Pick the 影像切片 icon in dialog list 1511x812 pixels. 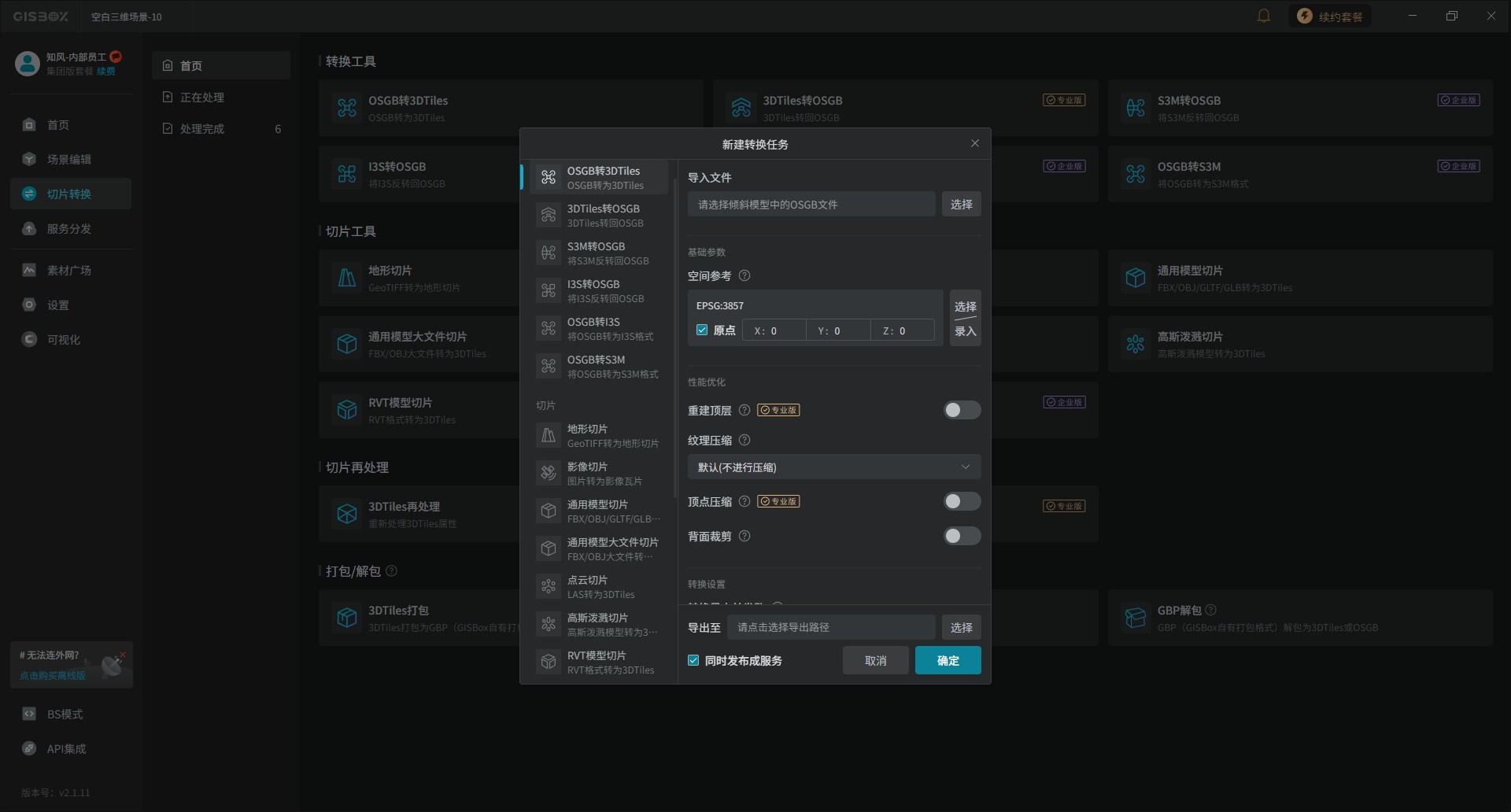[x=549, y=474]
